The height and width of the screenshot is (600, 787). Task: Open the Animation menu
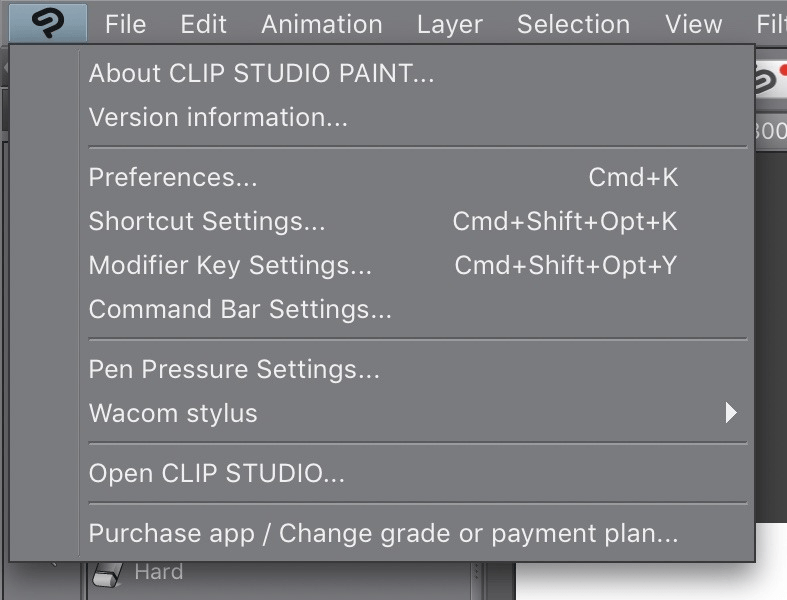[x=321, y=23]
